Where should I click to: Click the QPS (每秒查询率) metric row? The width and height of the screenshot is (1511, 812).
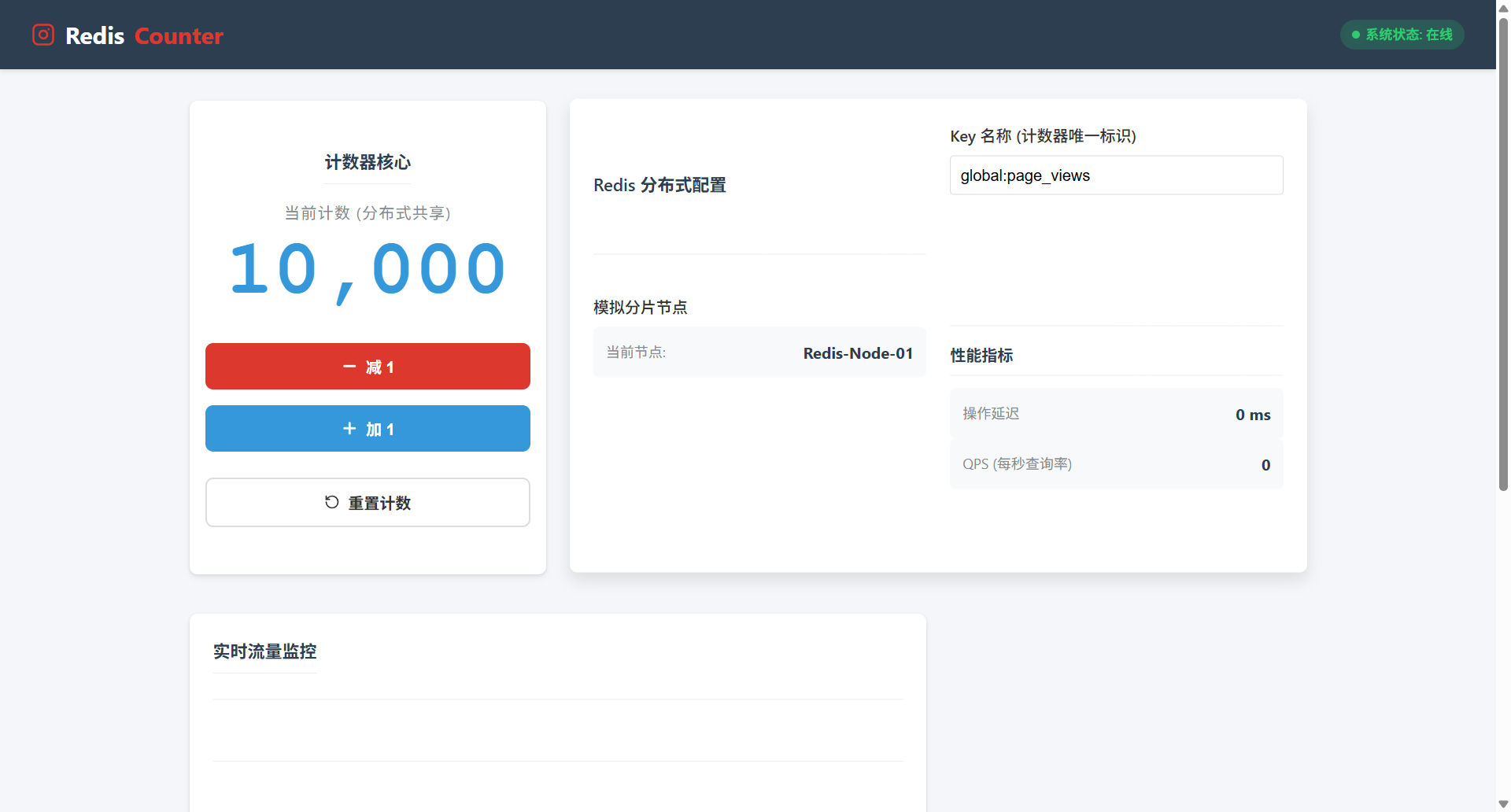1116,464
